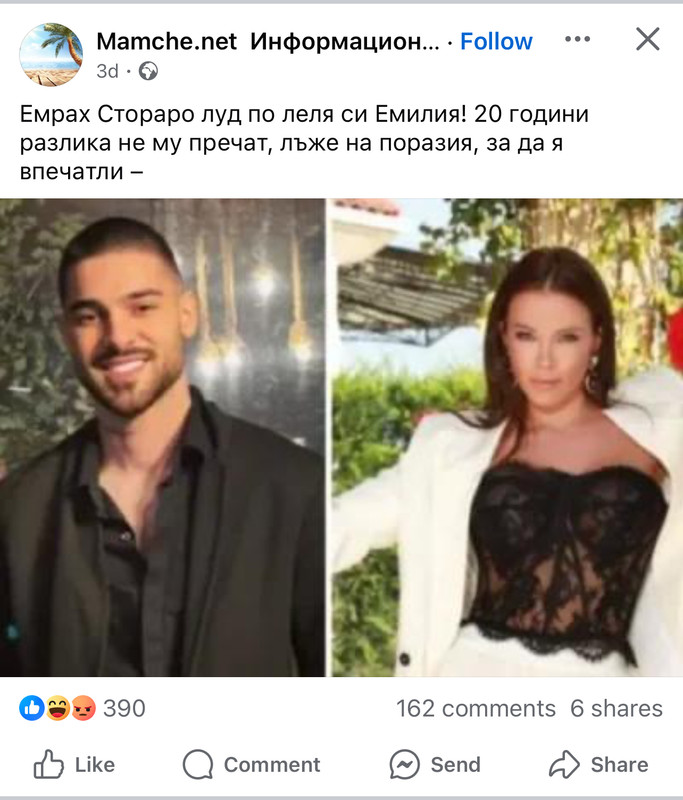Tap the thumbs-up Like icon

pyautogui.click(x=48, y=764)
